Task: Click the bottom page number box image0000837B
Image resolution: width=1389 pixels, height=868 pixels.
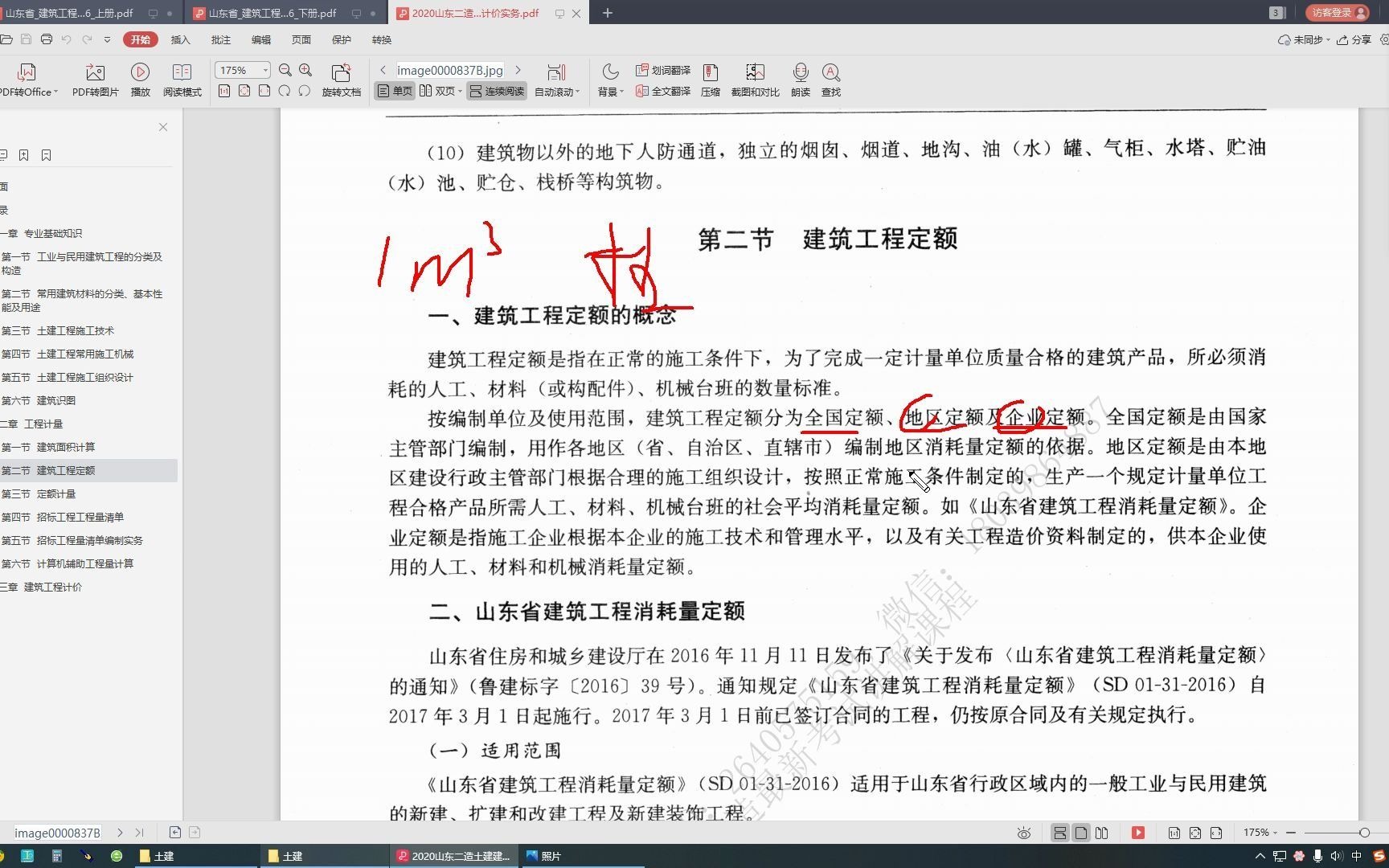Action: point(57,833)
